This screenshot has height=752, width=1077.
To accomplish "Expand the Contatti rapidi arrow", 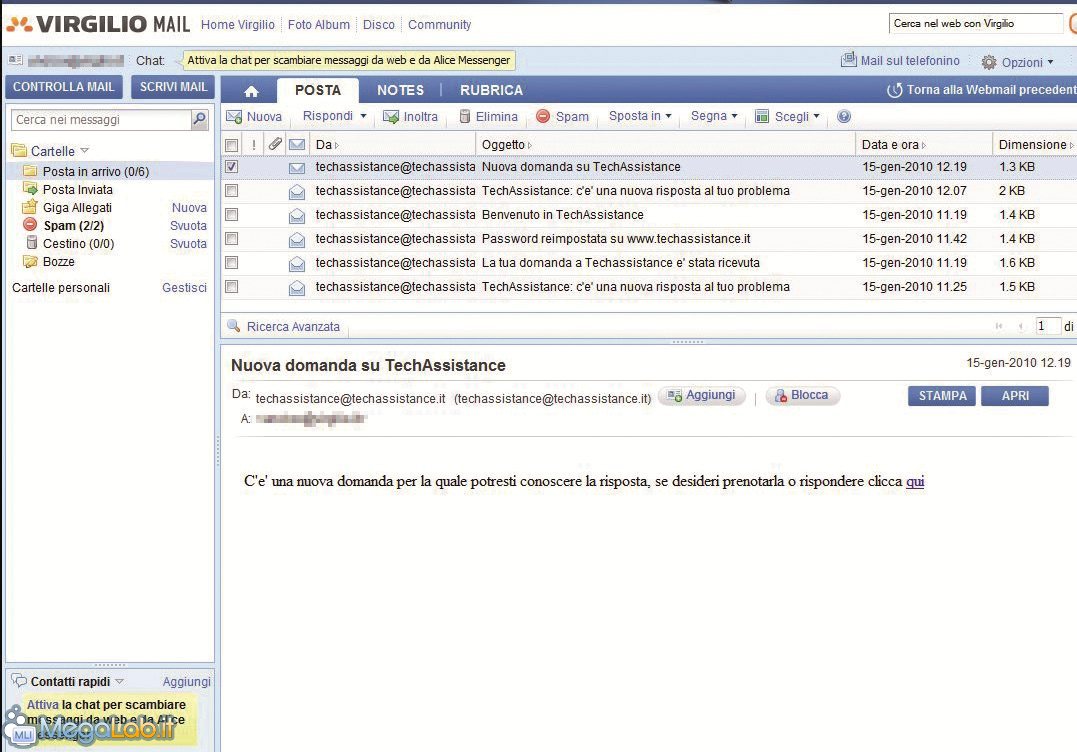I will tap(120, 681).
